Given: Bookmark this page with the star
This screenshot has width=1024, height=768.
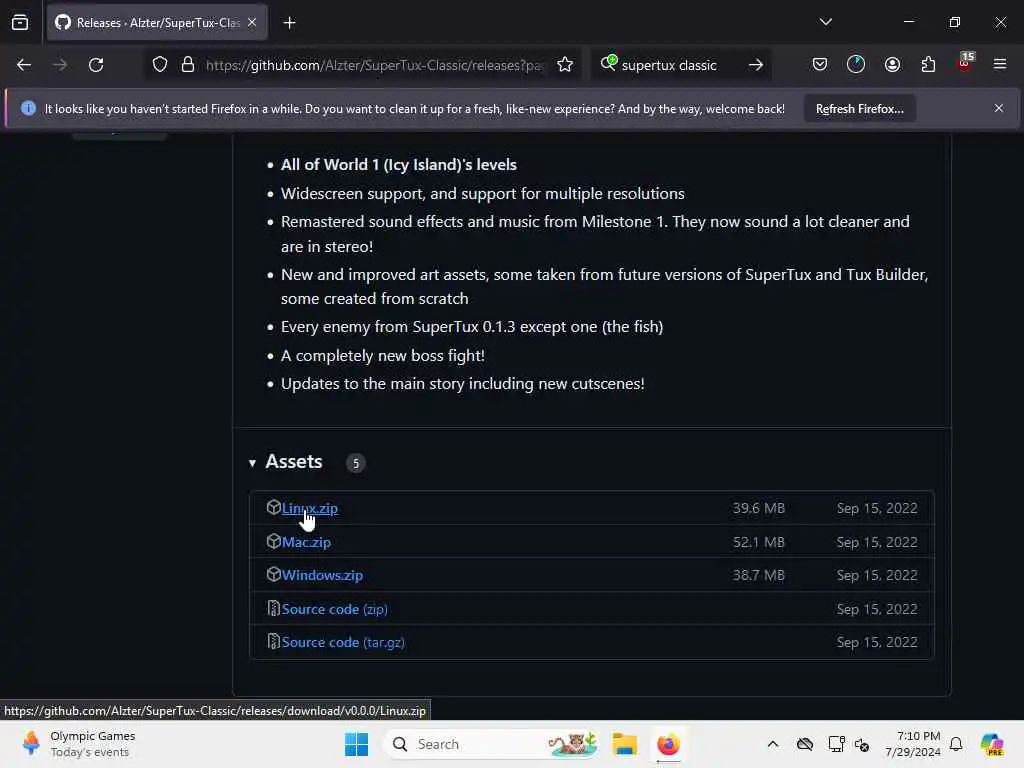Looking at the screenshot, I should tap(565, 65).
